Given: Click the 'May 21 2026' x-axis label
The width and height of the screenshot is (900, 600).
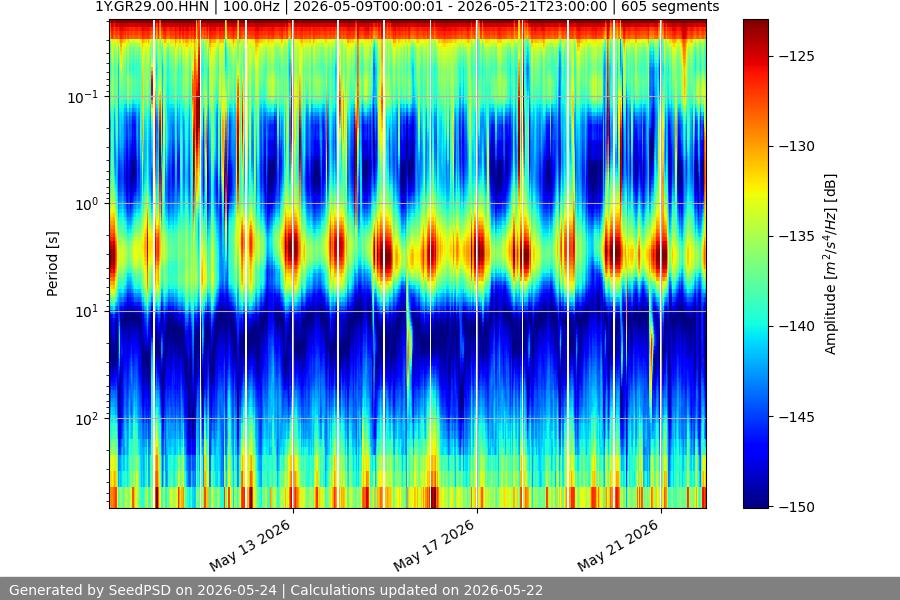Looking at the screenshot, I should [618, 545].
